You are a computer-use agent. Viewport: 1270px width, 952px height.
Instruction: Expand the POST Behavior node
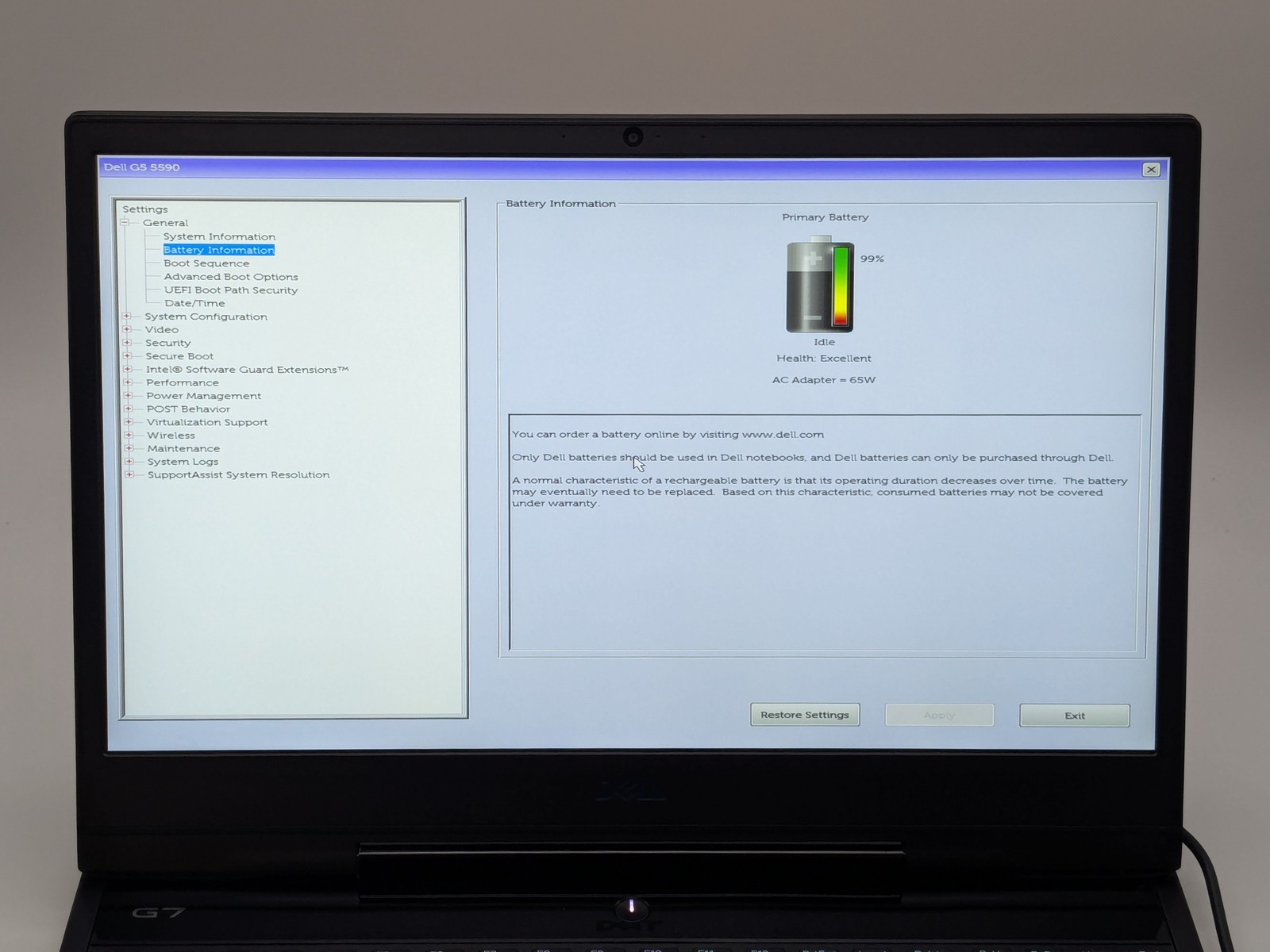(x=128, y=409)
